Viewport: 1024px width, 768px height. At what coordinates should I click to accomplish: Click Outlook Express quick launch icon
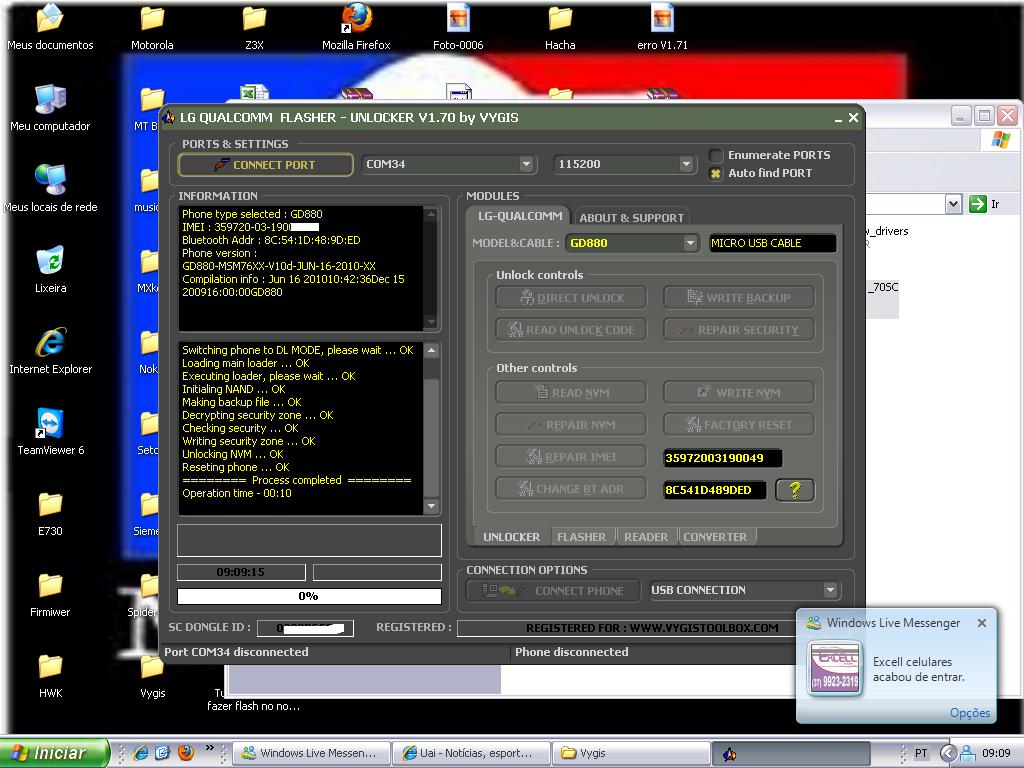pyautogui.click(x=163, y=753)
